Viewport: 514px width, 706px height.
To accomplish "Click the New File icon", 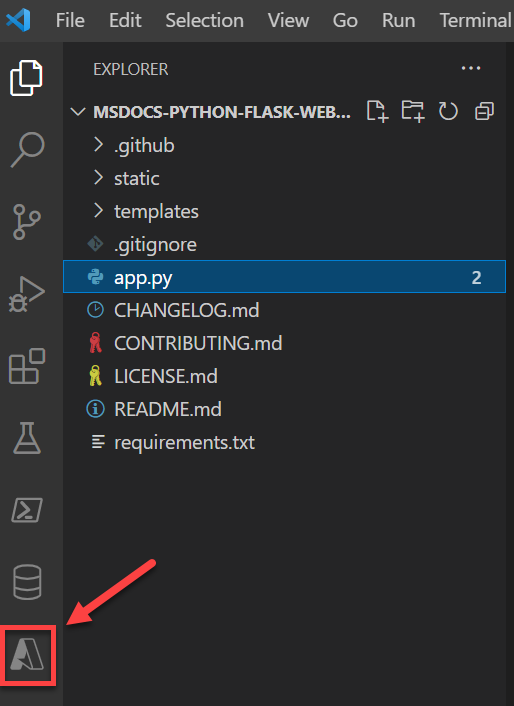I will tap(377, 111).
